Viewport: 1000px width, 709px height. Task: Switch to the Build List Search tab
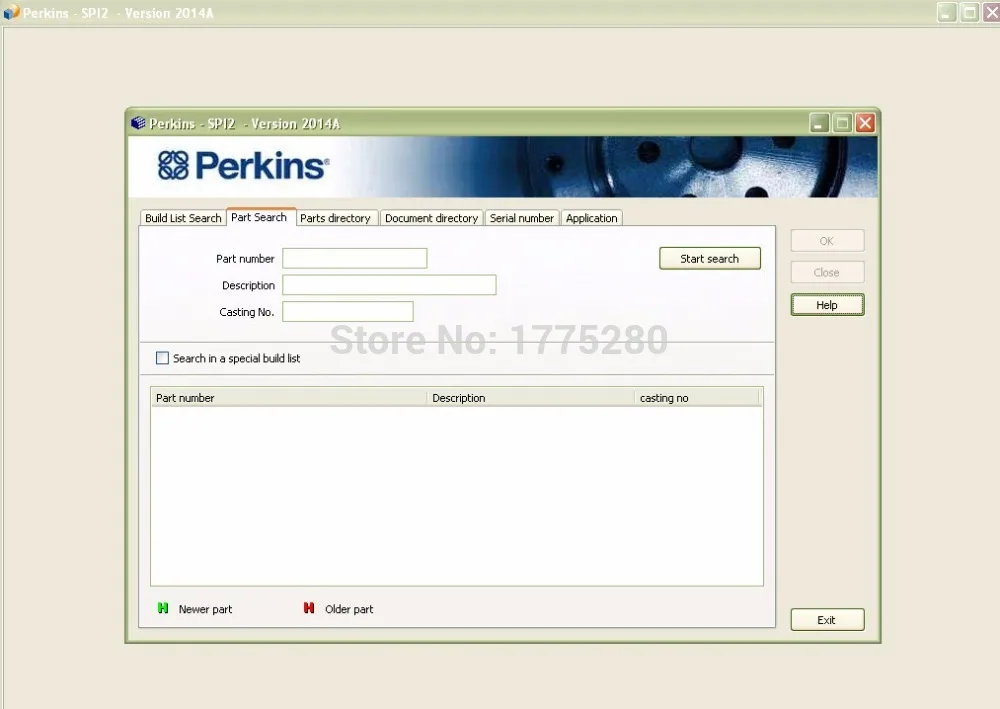click(182, 218)
